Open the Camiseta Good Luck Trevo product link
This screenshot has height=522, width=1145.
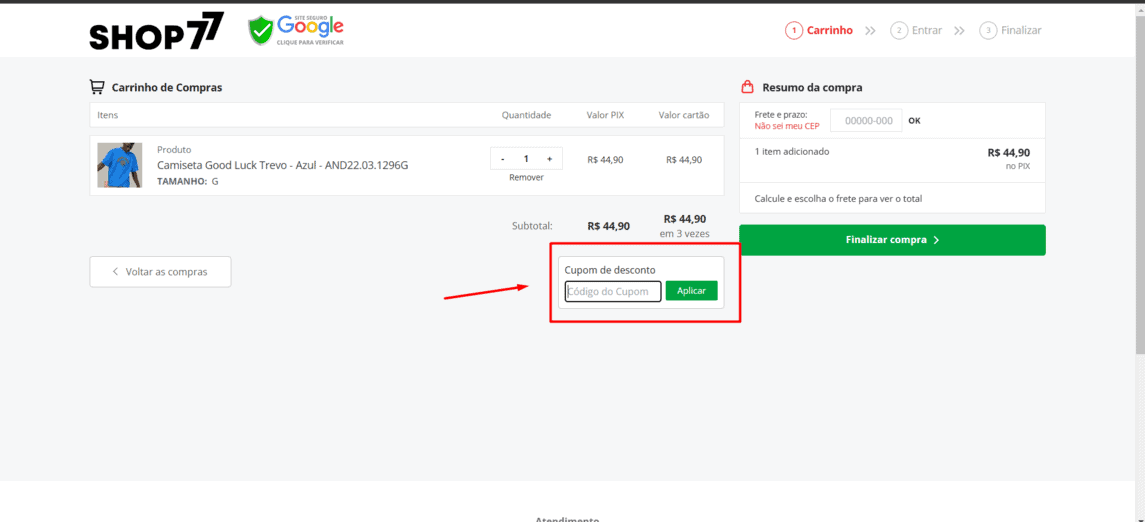pyautogui.click(x=282, y=165)
